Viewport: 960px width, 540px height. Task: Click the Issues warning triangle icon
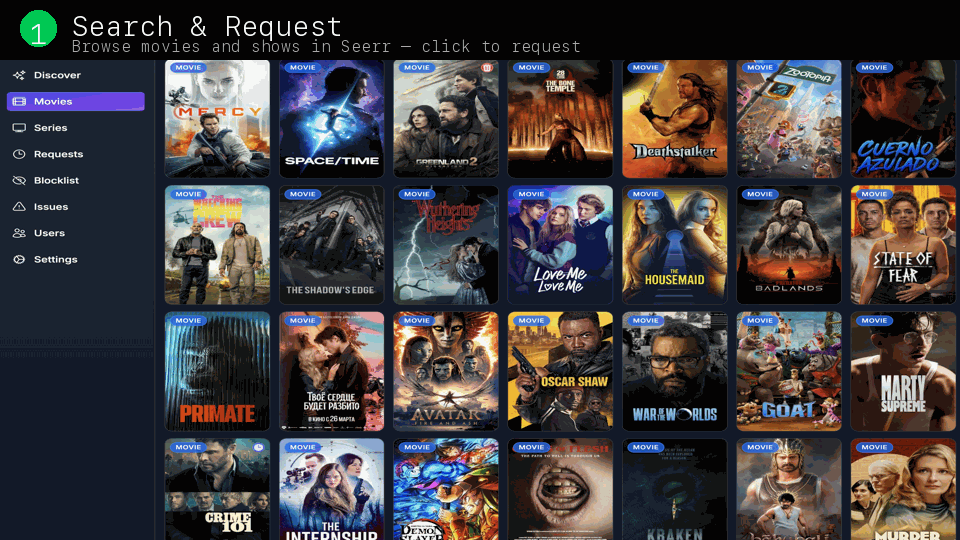[x=19, y=207]
